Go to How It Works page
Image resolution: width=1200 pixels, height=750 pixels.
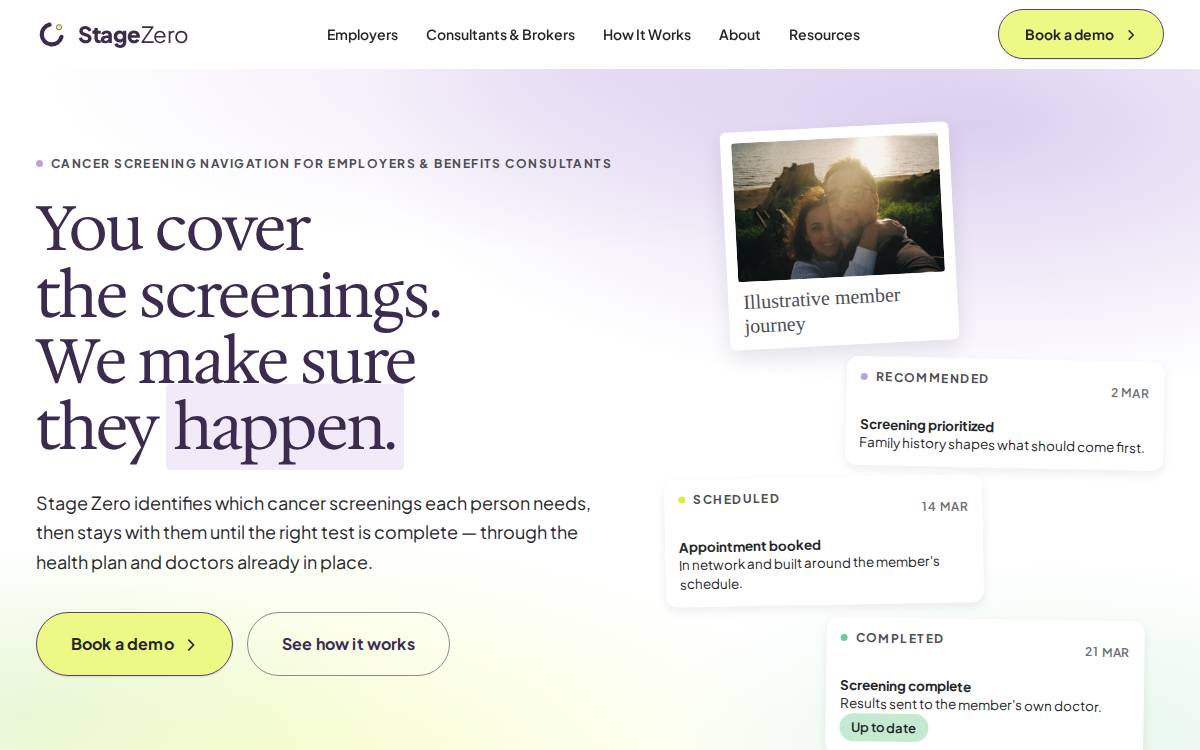pyautogui.click(x=647, y=35)
